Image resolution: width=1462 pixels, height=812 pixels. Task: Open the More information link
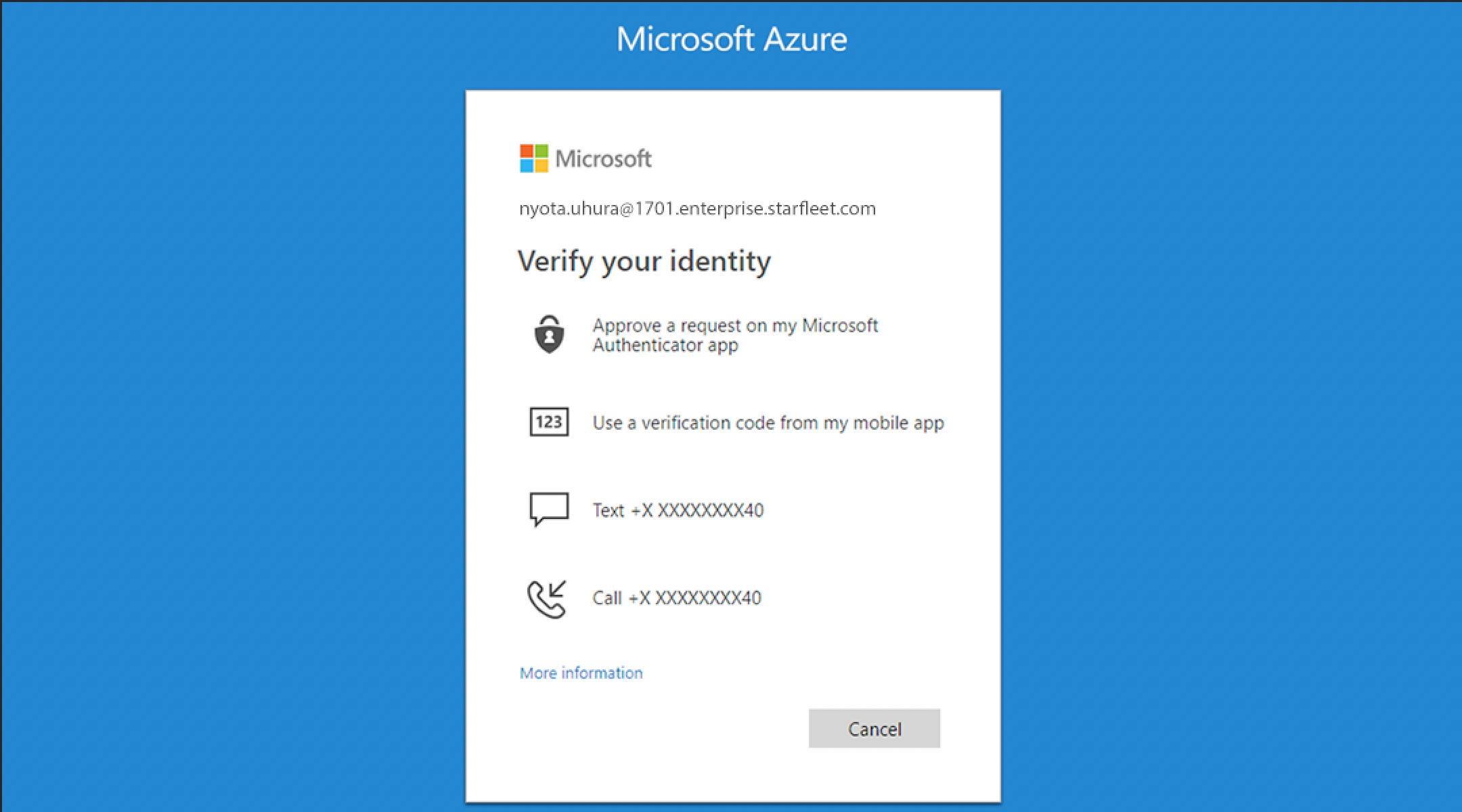pyautogui.click(x=581, y=673)
